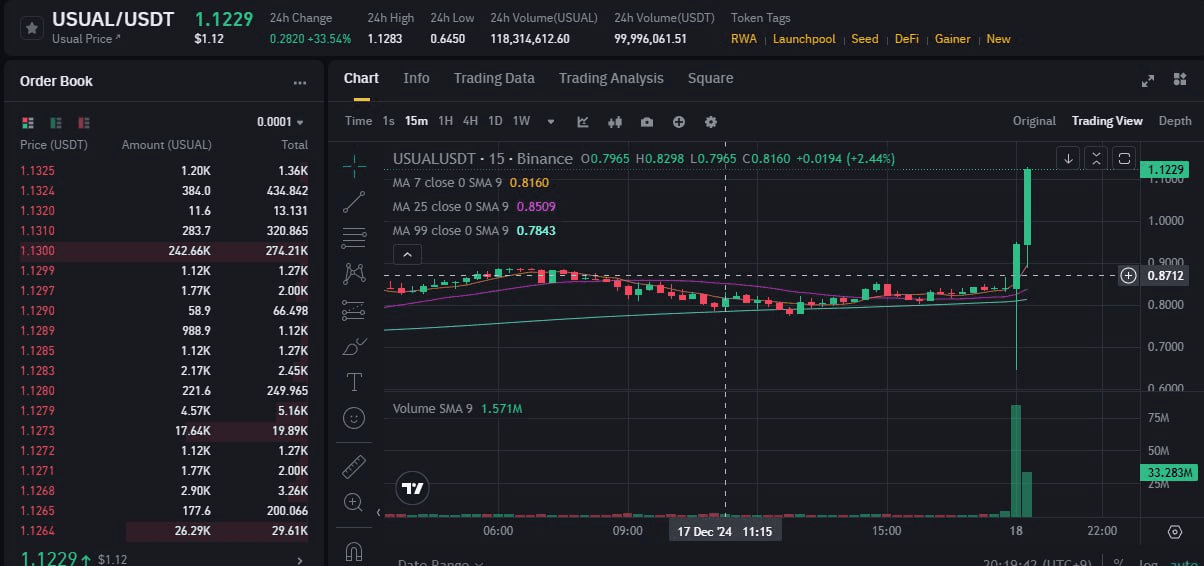Show combined buy and sell order book view
This screenshot has width=1204, height=566.
[x=28, y=122]
